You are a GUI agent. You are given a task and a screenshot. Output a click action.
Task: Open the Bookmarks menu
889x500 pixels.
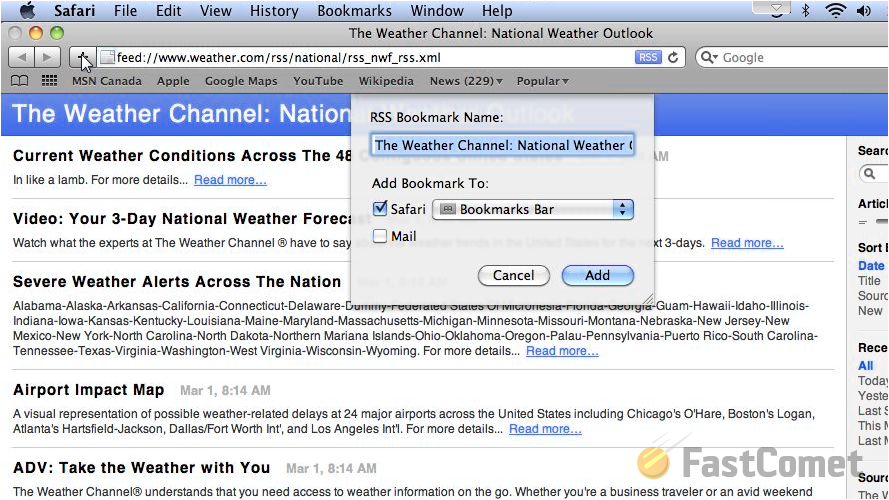(354, 10)
